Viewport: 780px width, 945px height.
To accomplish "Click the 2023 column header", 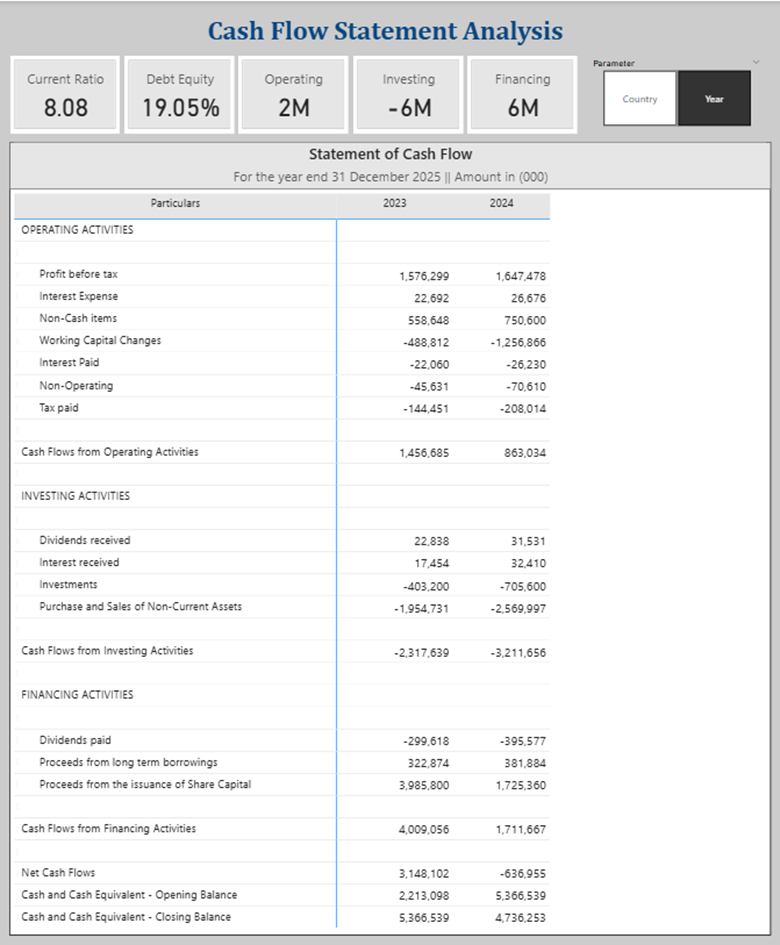I will [394, 203].
